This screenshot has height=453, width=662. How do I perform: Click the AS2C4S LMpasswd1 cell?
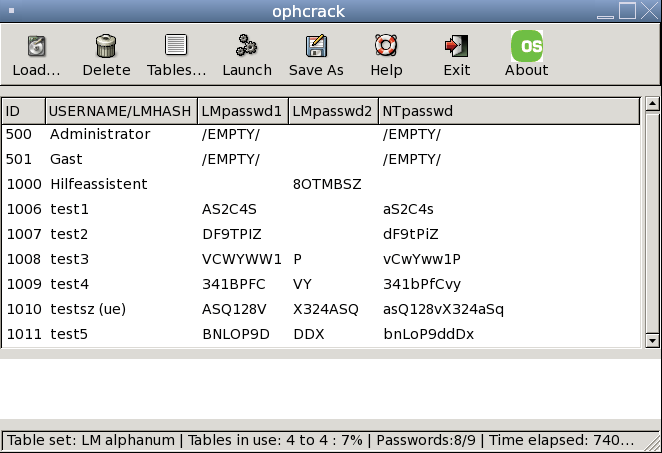[x=229, y=209]
